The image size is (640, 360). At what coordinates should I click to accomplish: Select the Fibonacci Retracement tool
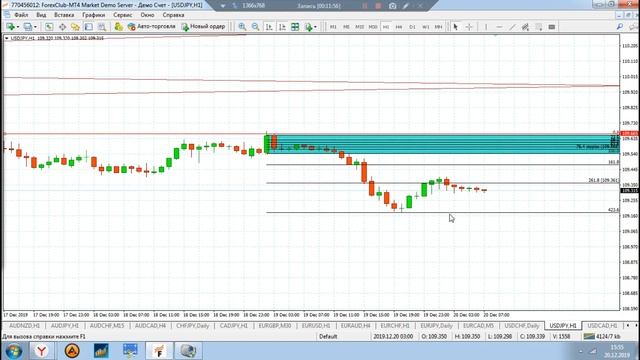(x=539, y=27)
